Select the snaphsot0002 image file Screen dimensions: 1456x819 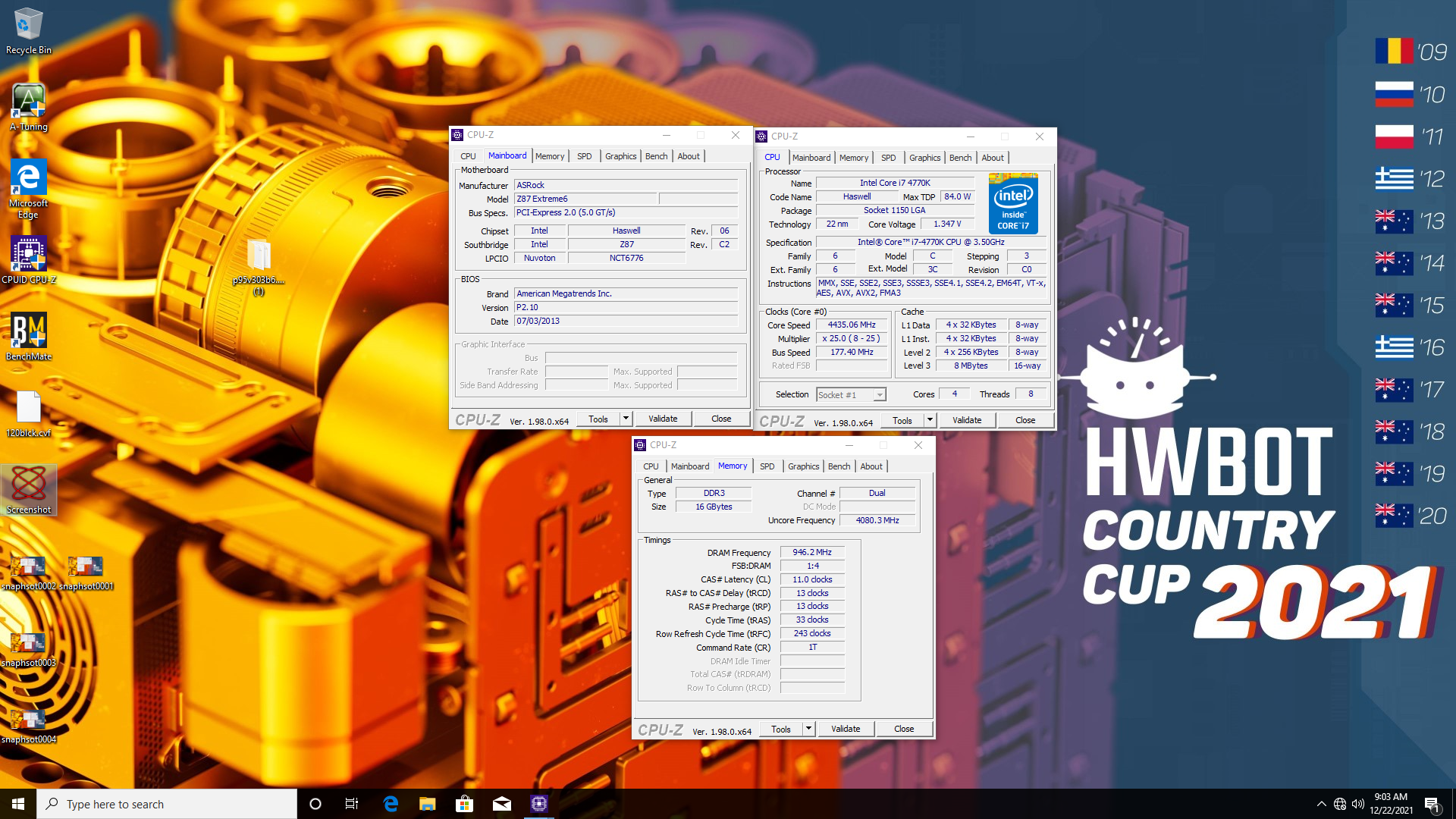(x=29, y=573)
